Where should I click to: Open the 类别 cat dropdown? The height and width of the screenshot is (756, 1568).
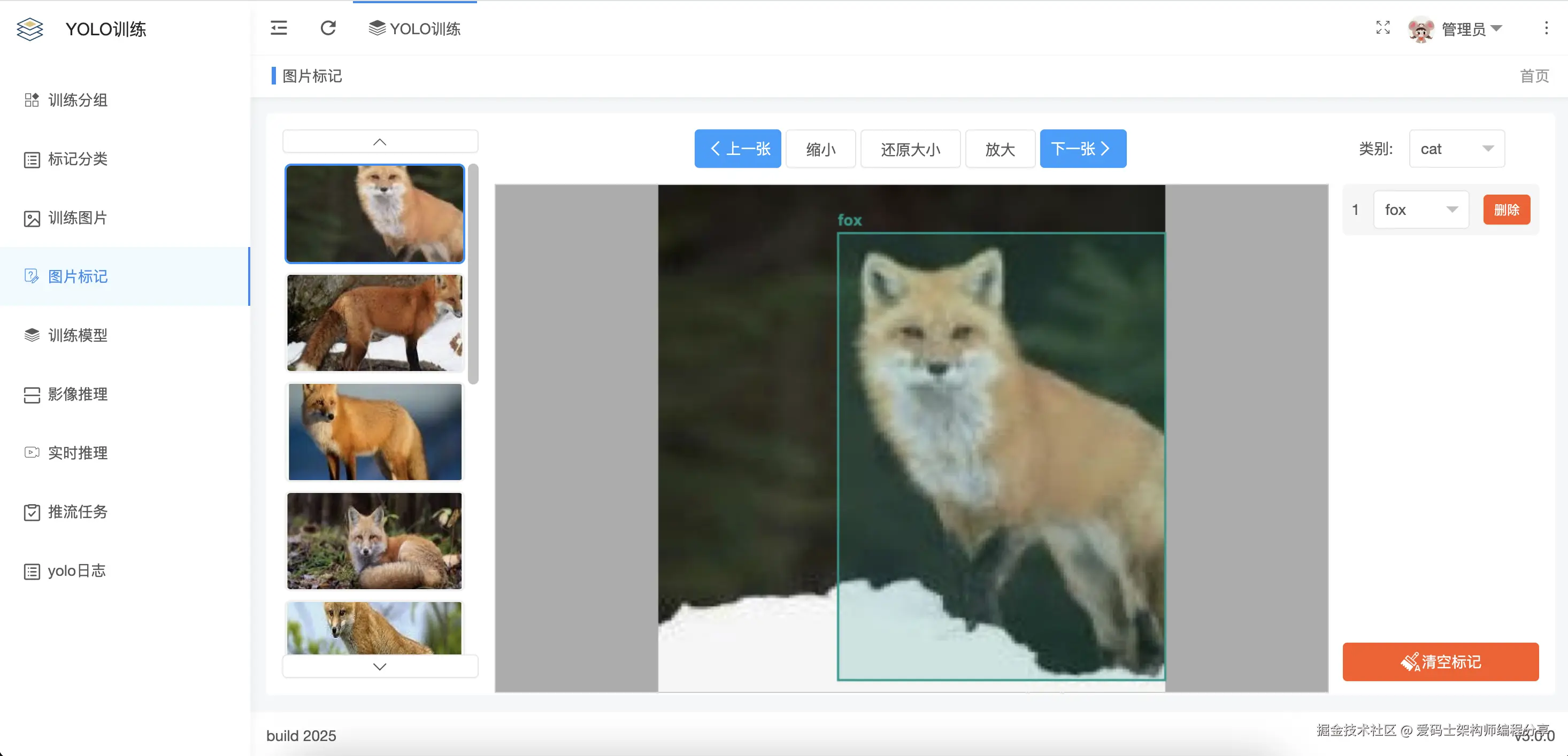[x=1456, y=149]
